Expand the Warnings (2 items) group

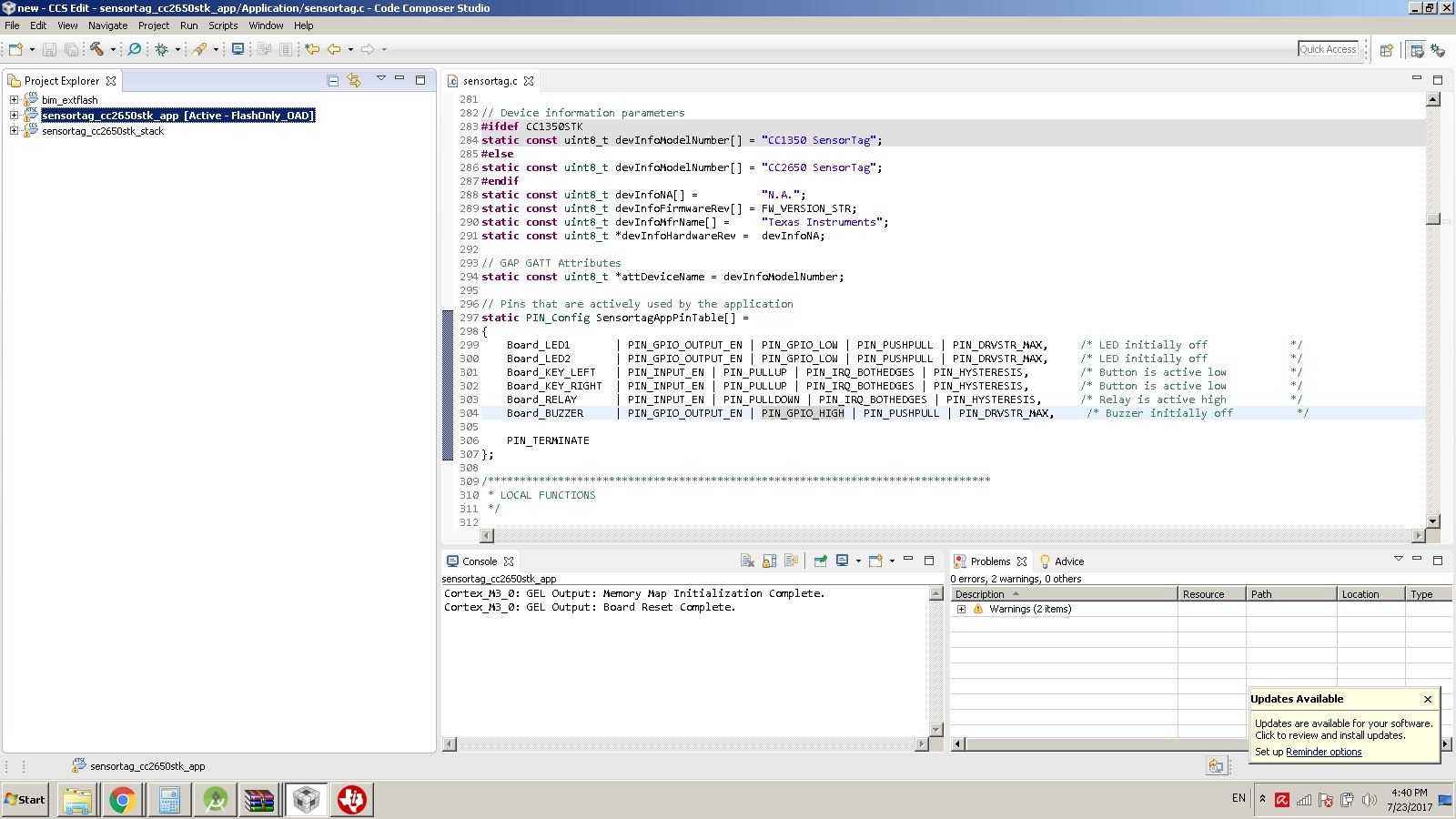click(961, 610)
